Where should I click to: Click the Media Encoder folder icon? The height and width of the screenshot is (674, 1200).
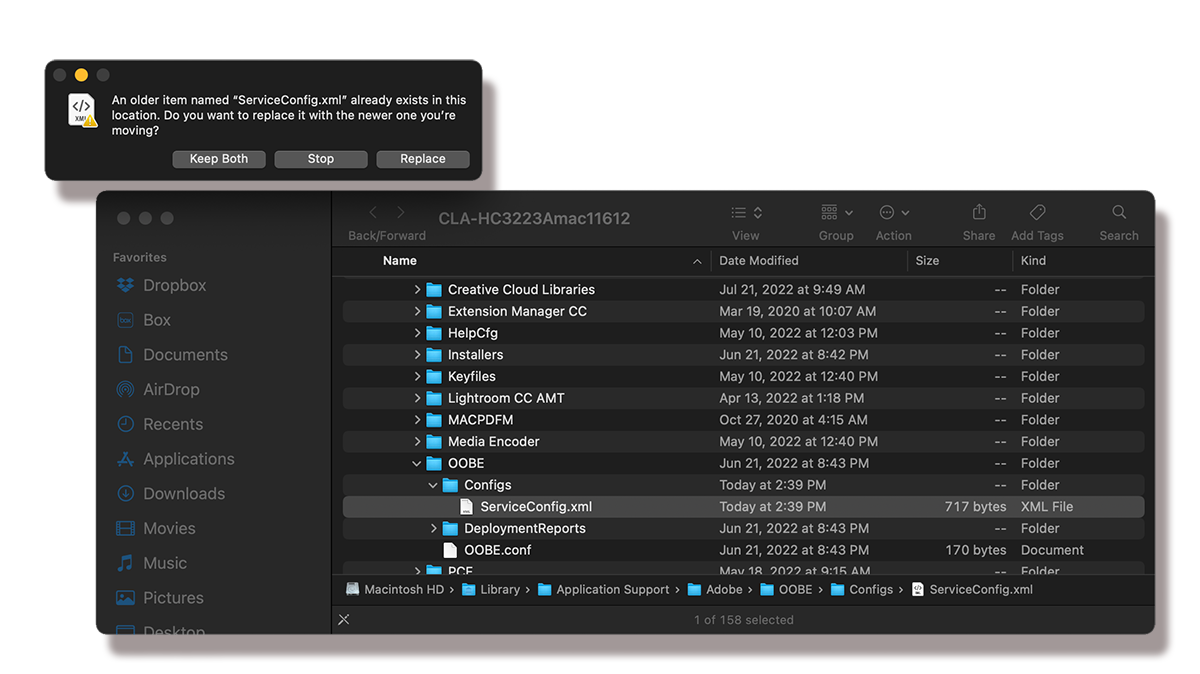(434, 442)
